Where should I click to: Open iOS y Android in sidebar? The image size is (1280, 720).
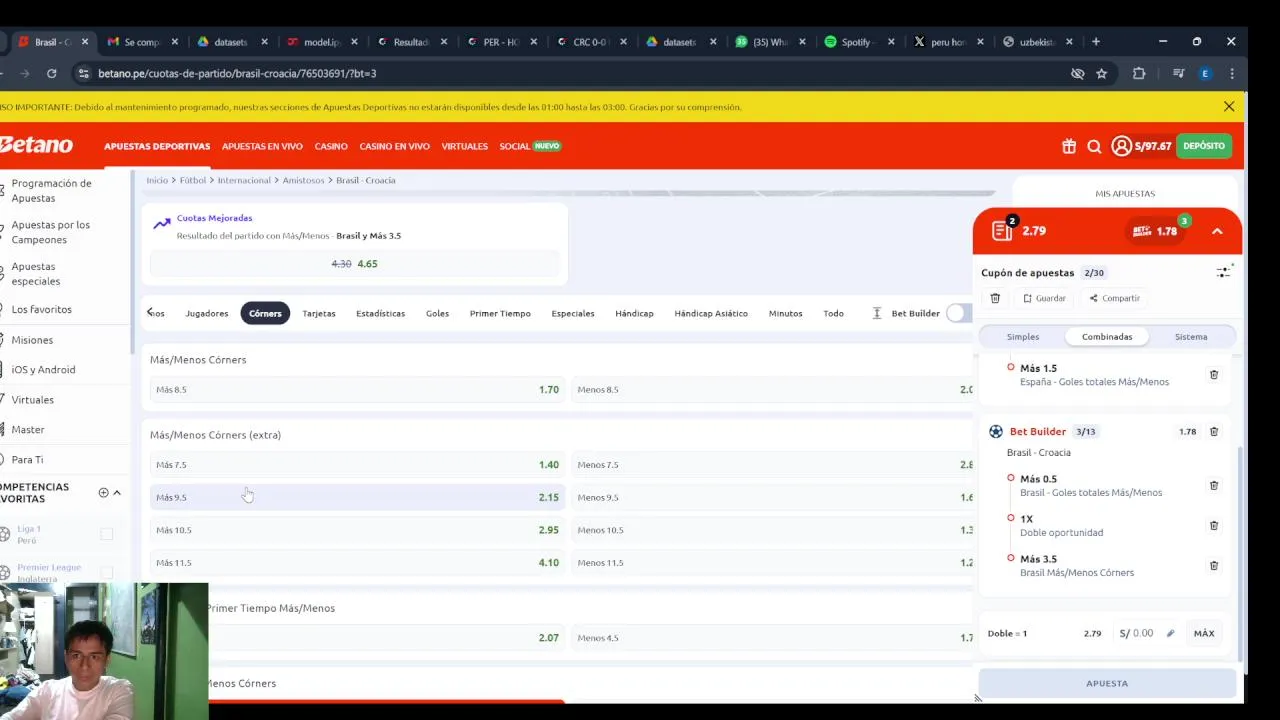43,370
